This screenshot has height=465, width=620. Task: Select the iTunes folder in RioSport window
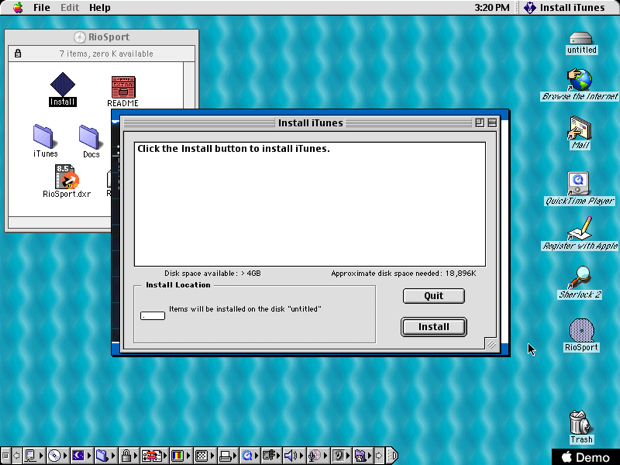(45, 141)
